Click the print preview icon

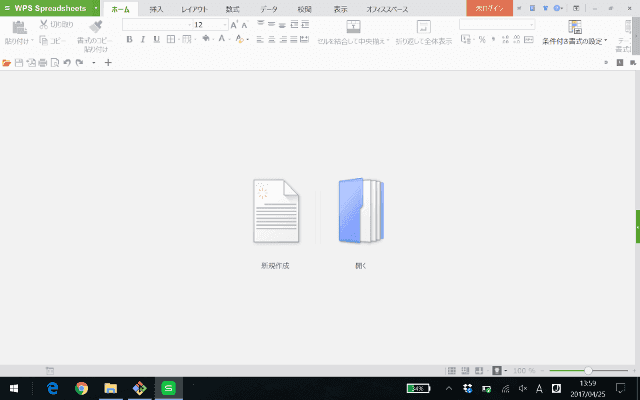tap(55, 63)
